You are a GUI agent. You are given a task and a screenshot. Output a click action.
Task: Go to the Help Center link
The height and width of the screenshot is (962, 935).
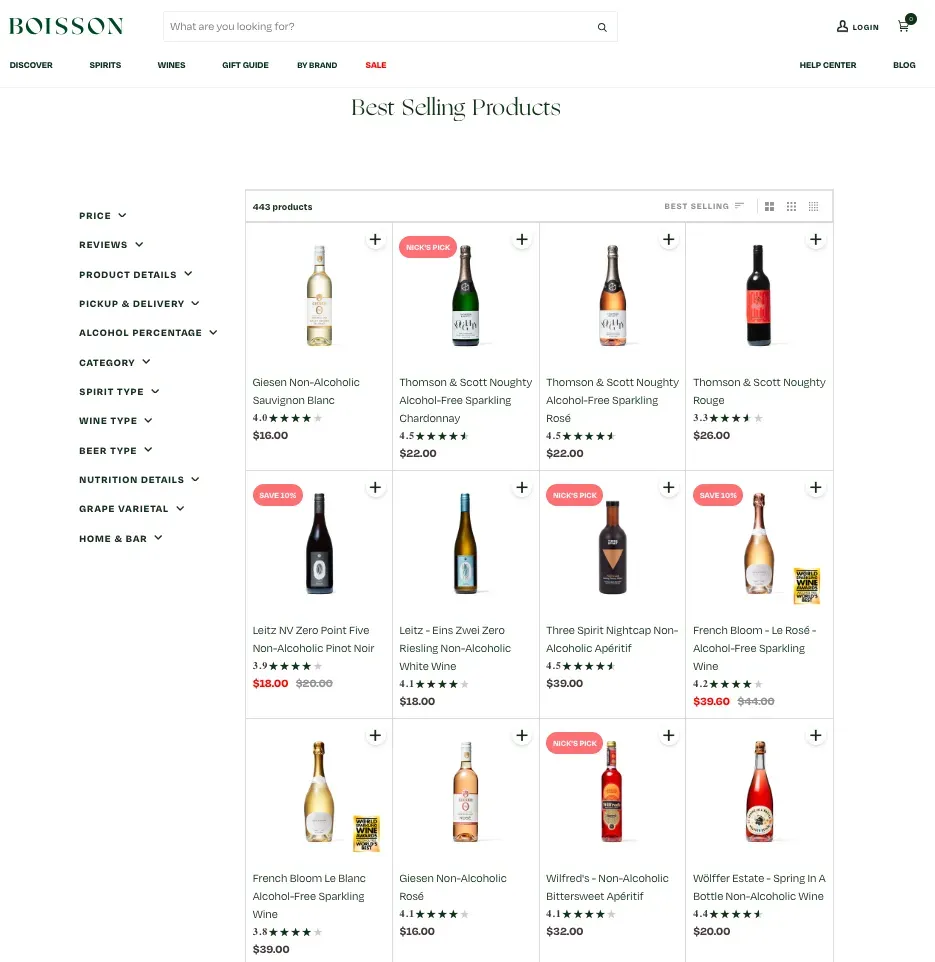click(x=827, y=65)
